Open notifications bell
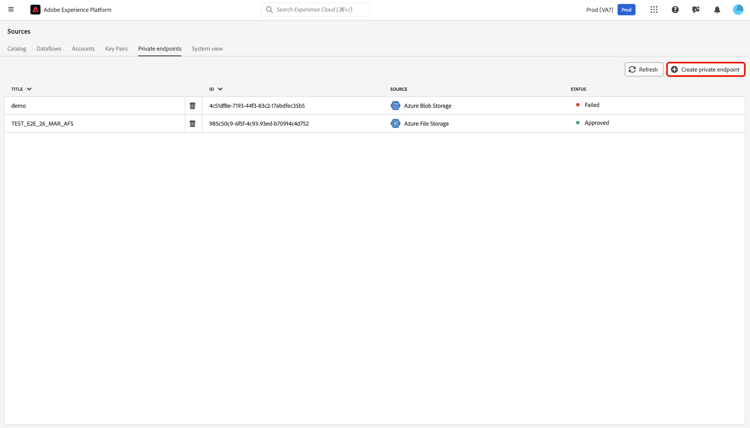750x428 pixels. 717,10
